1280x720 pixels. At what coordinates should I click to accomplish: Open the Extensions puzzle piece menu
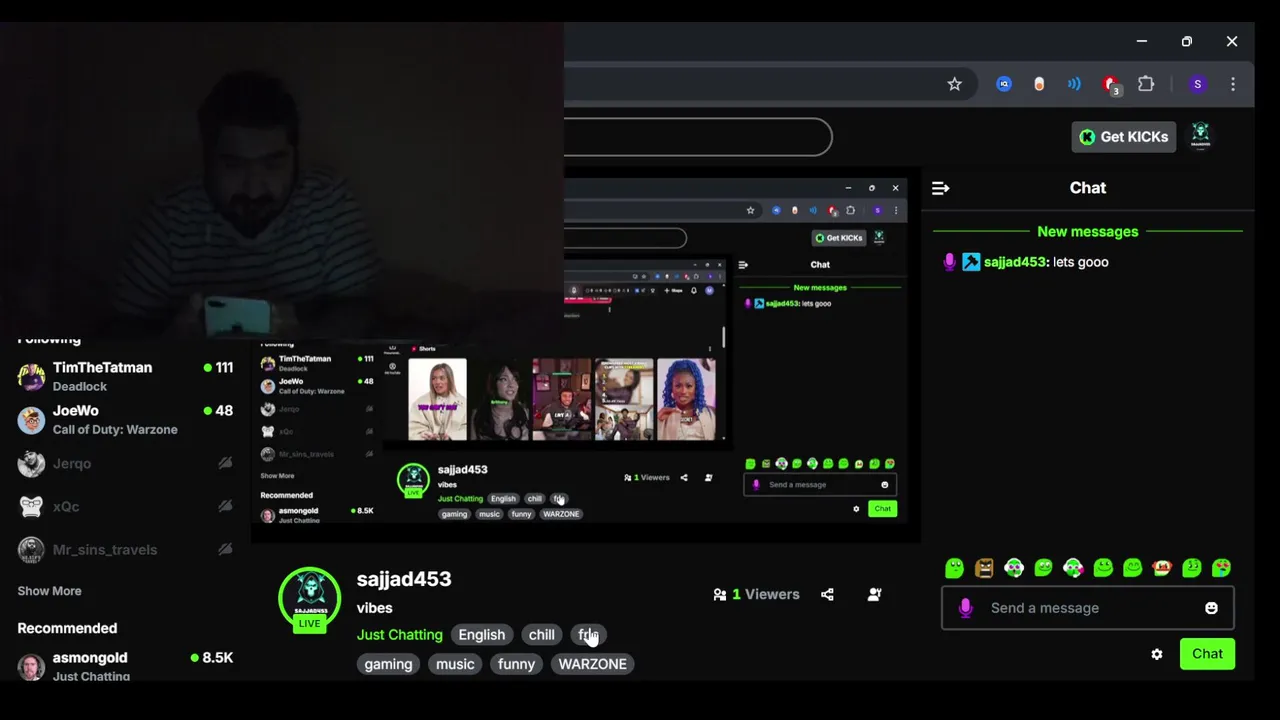tap(1146, 84)
